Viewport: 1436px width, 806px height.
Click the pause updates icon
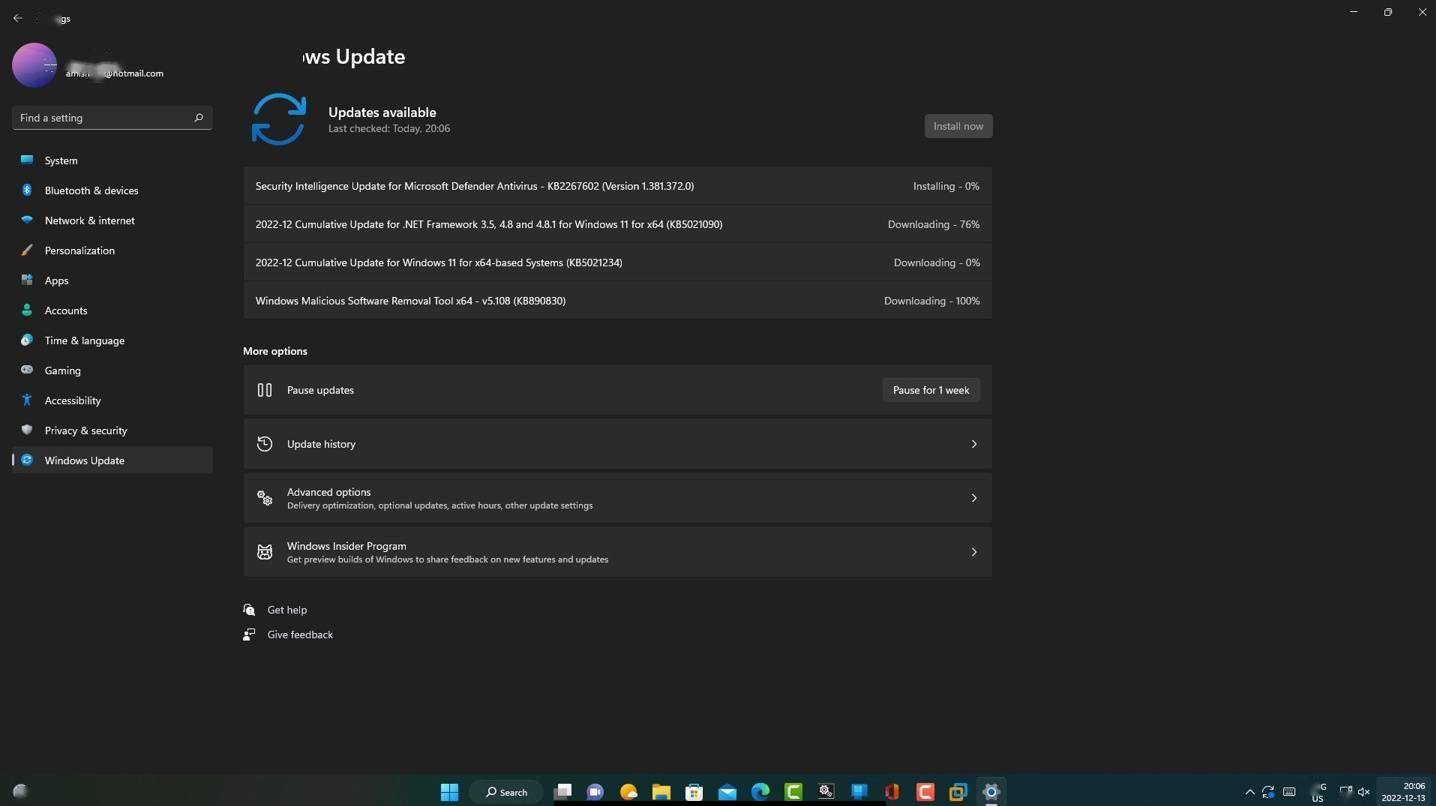click(x=265, y=390)
